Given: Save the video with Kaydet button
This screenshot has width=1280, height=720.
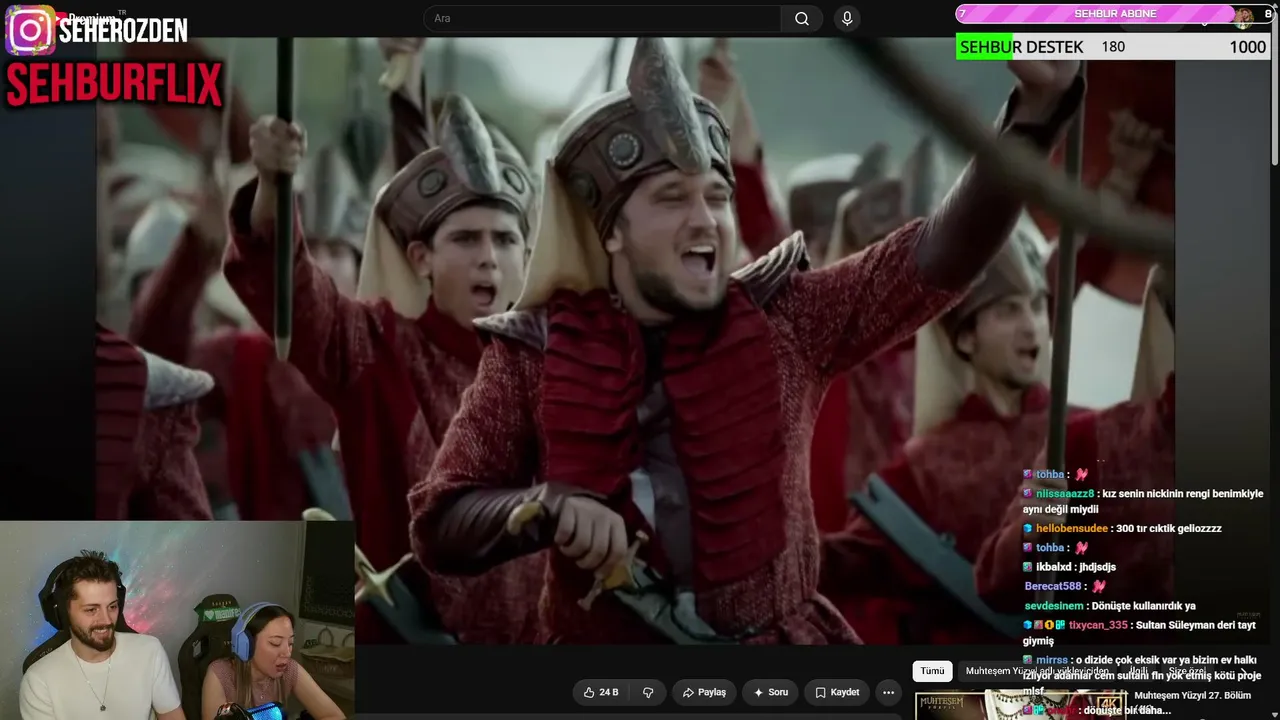Looking at the screenshot, I should pos(837,692).
